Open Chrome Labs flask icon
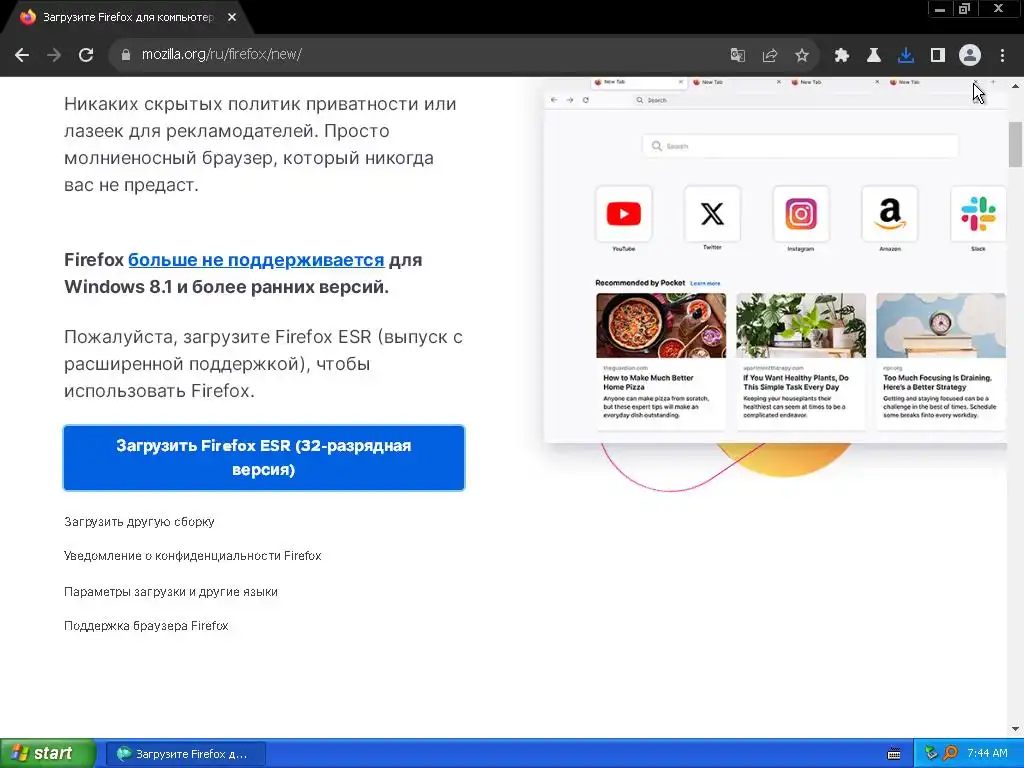1024x768 pixels. [x=874, y=55]
